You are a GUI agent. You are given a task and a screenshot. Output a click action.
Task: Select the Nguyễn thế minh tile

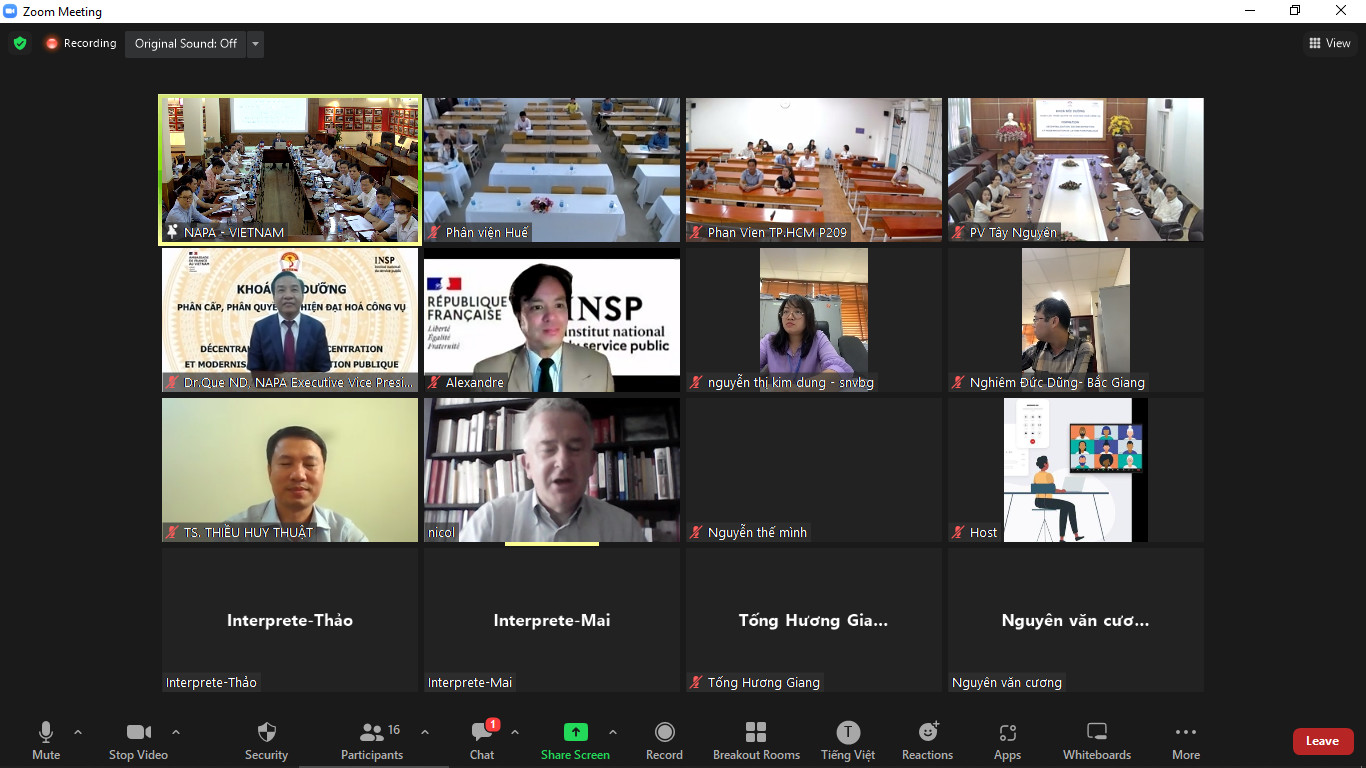coord(814,470)
